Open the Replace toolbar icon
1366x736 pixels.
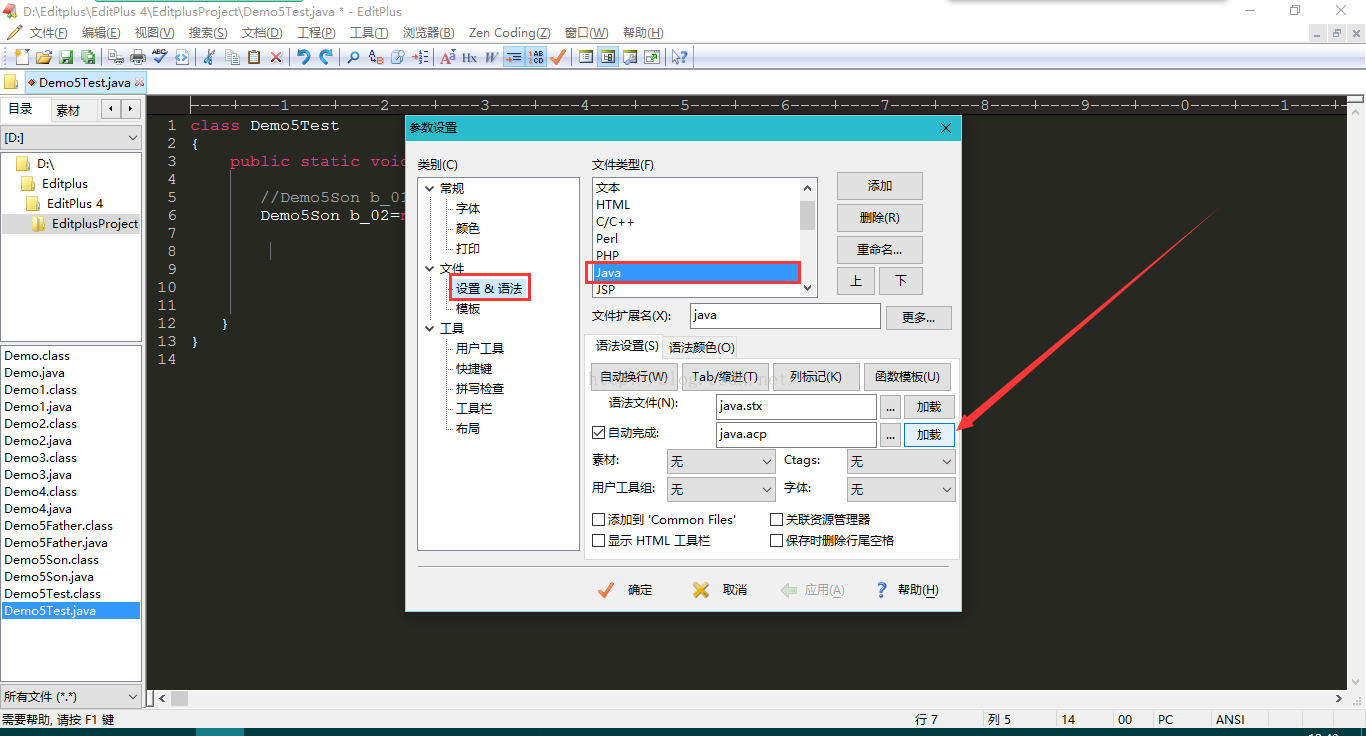point(376,57)
